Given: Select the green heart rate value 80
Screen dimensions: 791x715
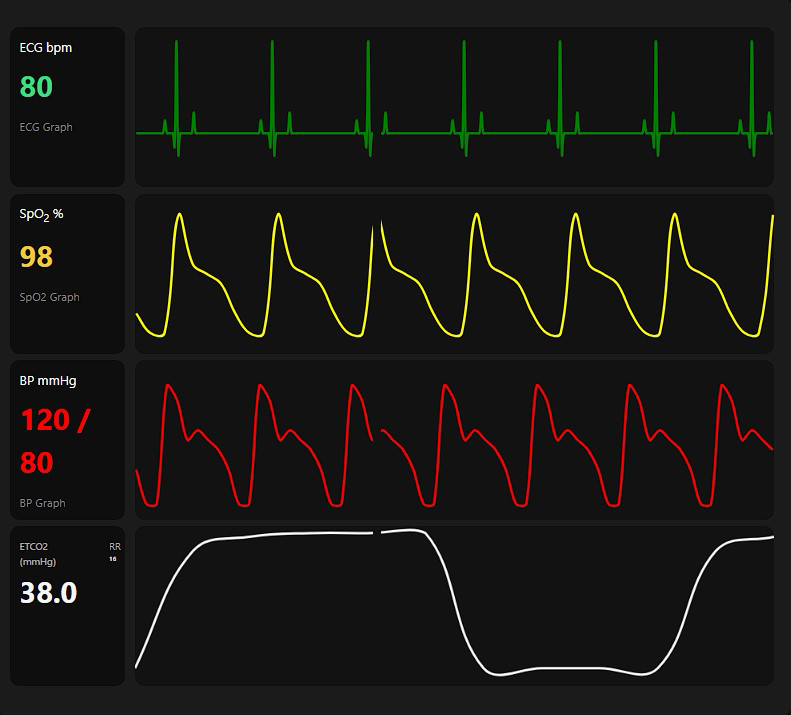Looking at the screenshot, I should coord(36,87).
